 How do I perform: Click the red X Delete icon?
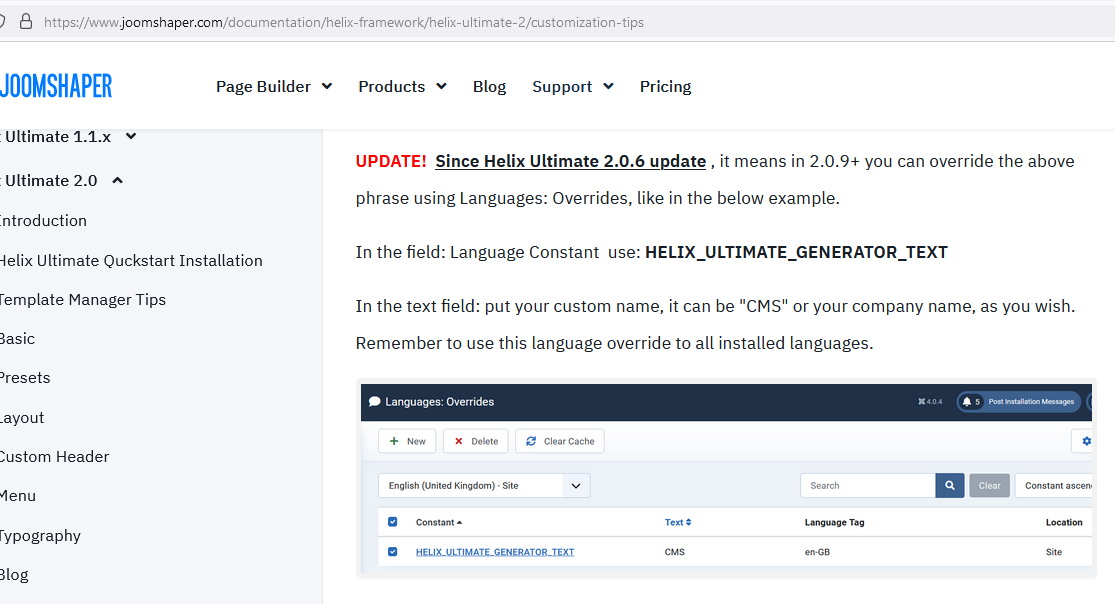458,441
